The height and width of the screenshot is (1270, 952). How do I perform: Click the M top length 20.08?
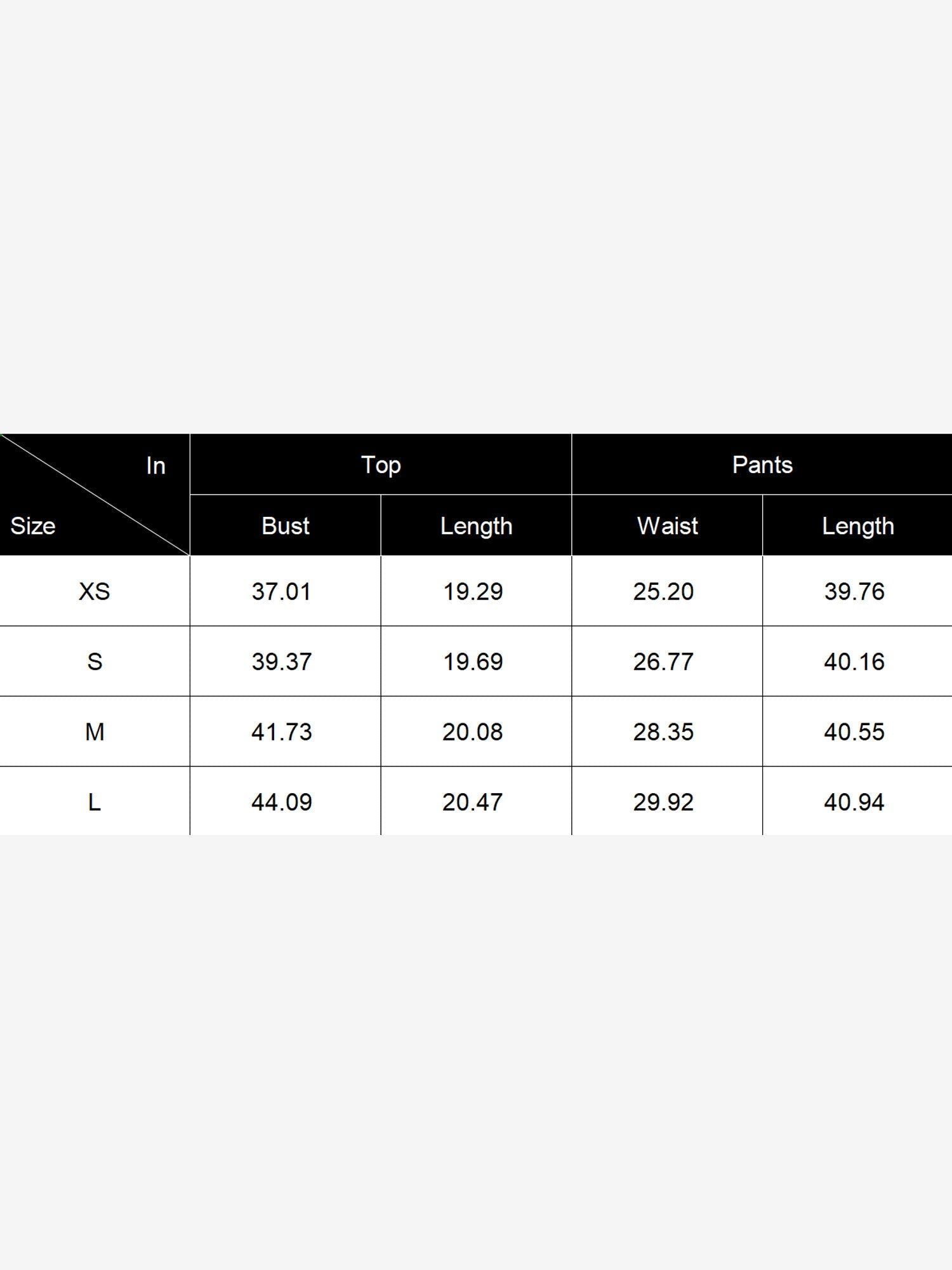(472, 732)
